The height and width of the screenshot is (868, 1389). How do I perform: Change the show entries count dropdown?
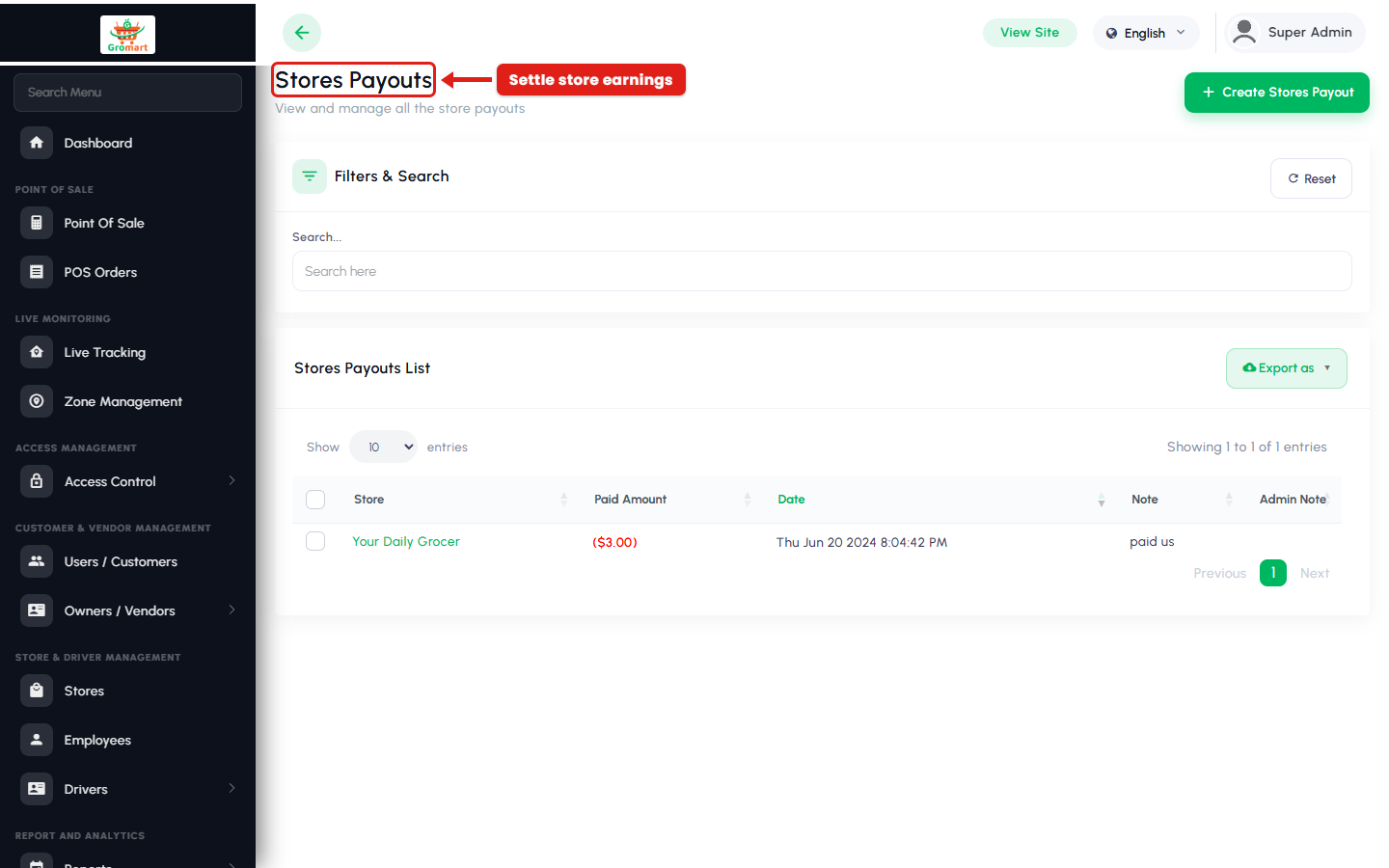[x=383, y=447]
